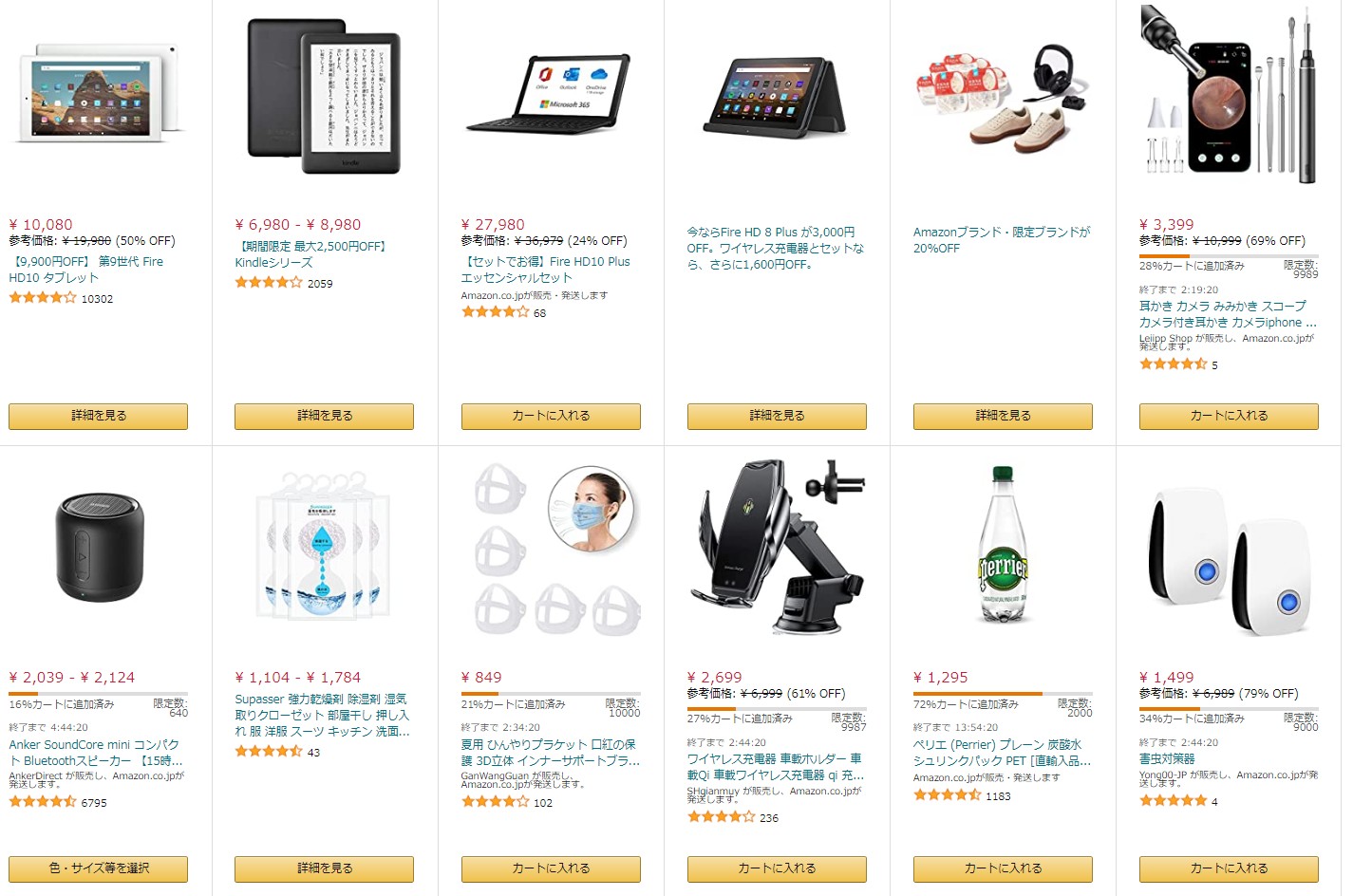This screenshot has height=896, width=1353.
Task: View the wireless car charger holder image
Action: [777, 547]
